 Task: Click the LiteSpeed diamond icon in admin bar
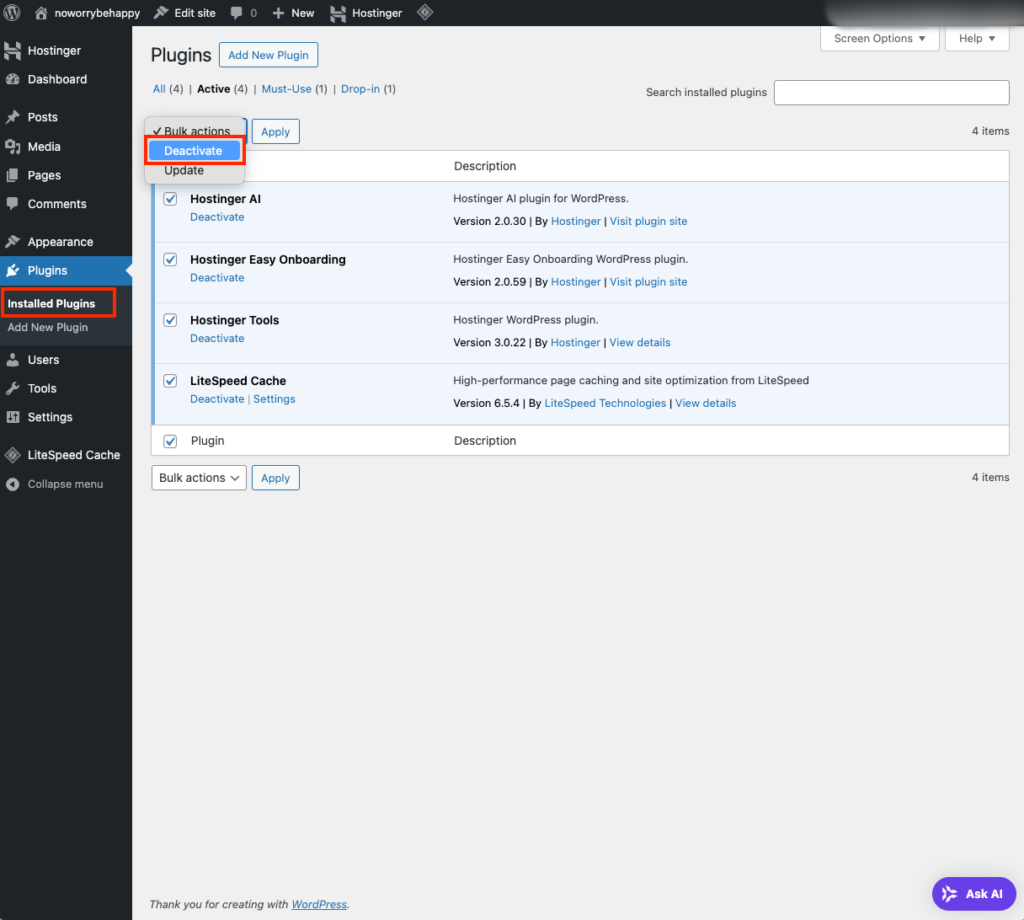pos(425,12)
